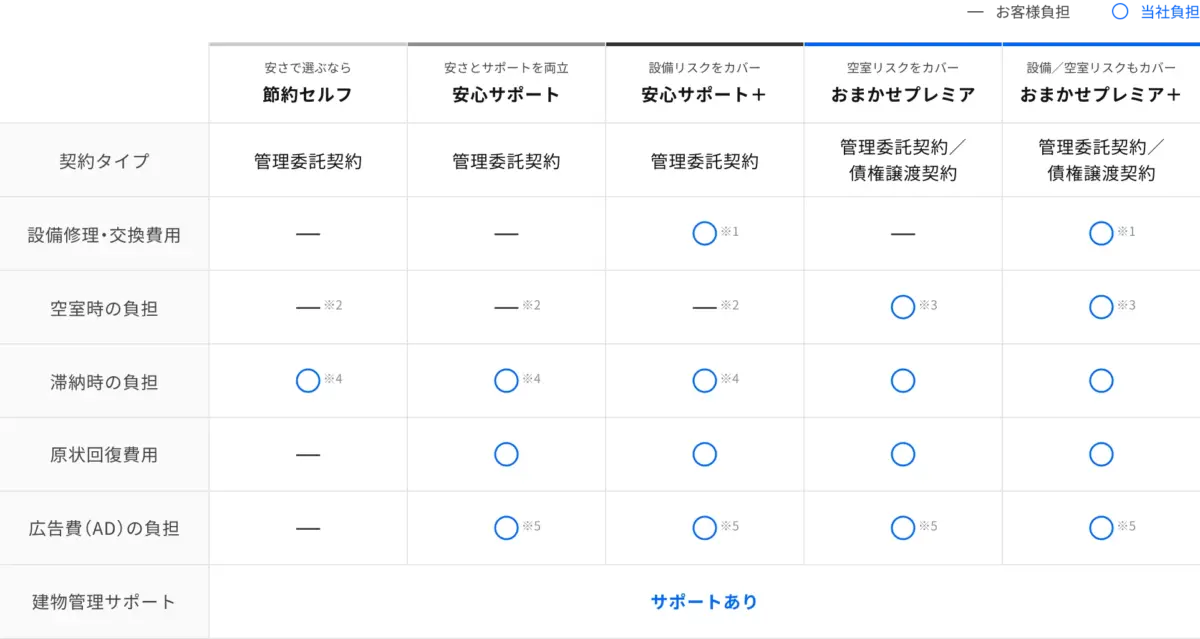Screen dimensions: 1200x639
Task: Click the dash mark for 原状回復費用 under 節約セルフ
Action: (308, 455)
